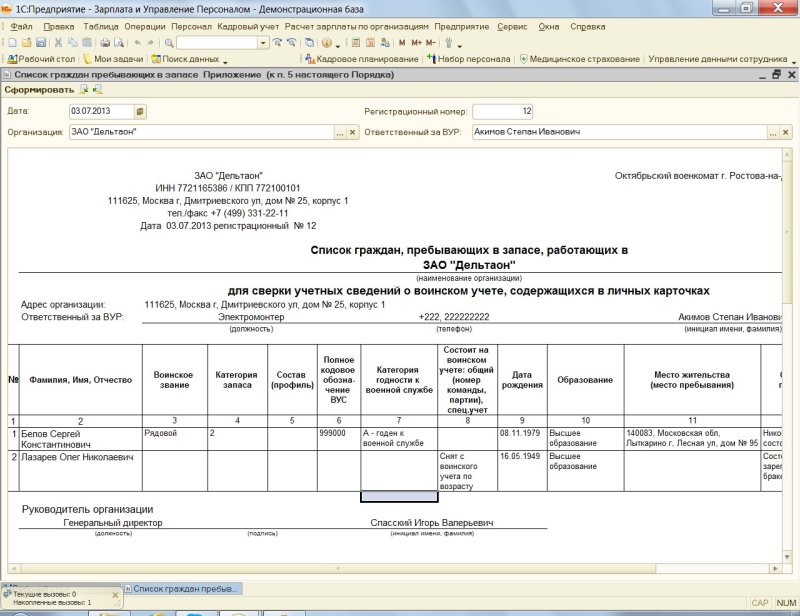Select cell Лазарев Олег Николаевич
Viewport: 800px width, 616px height.
pos(81,471)
